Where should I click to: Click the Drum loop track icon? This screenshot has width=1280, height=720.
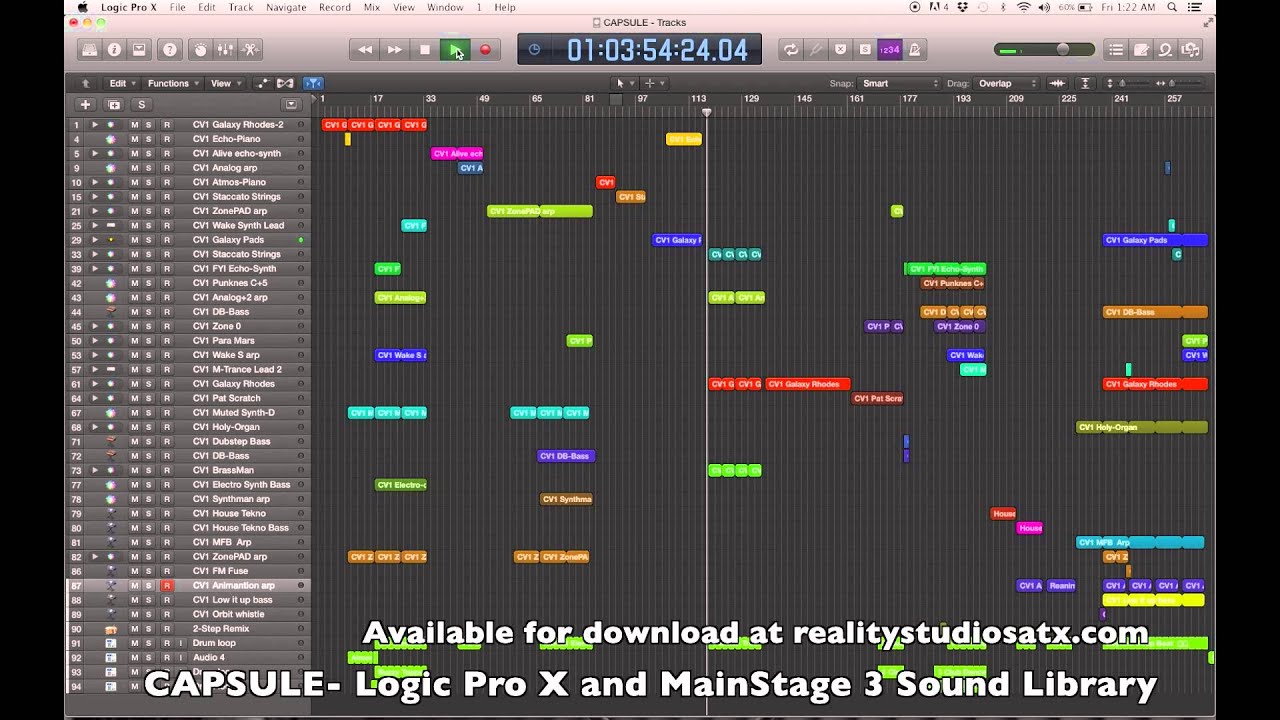110,643
